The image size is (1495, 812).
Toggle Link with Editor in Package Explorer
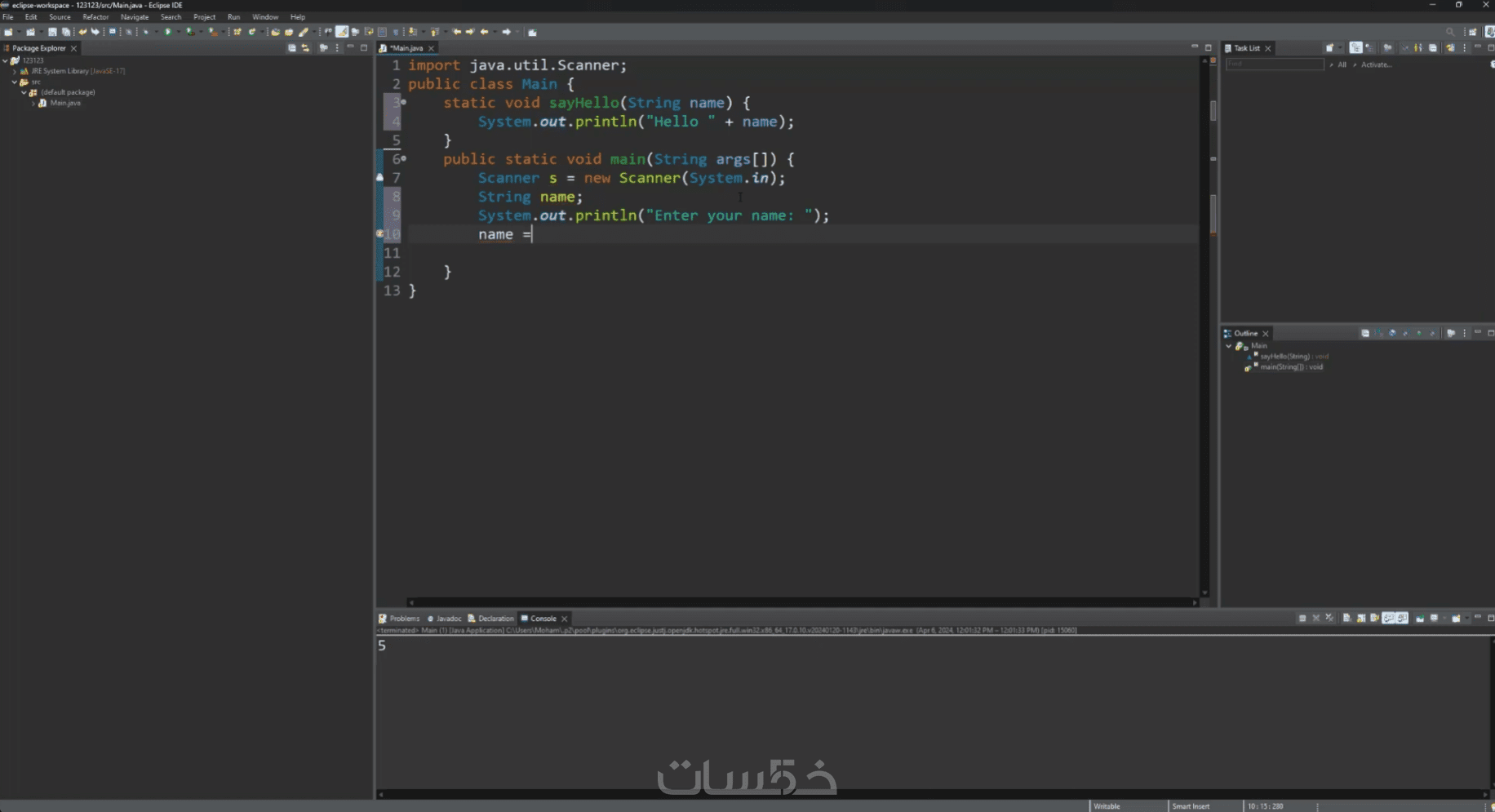(x=305, y=48)
